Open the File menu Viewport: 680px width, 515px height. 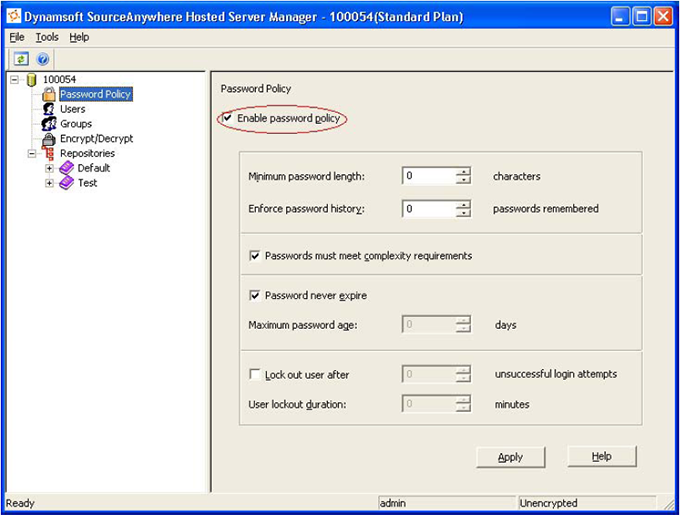[17, 37]
